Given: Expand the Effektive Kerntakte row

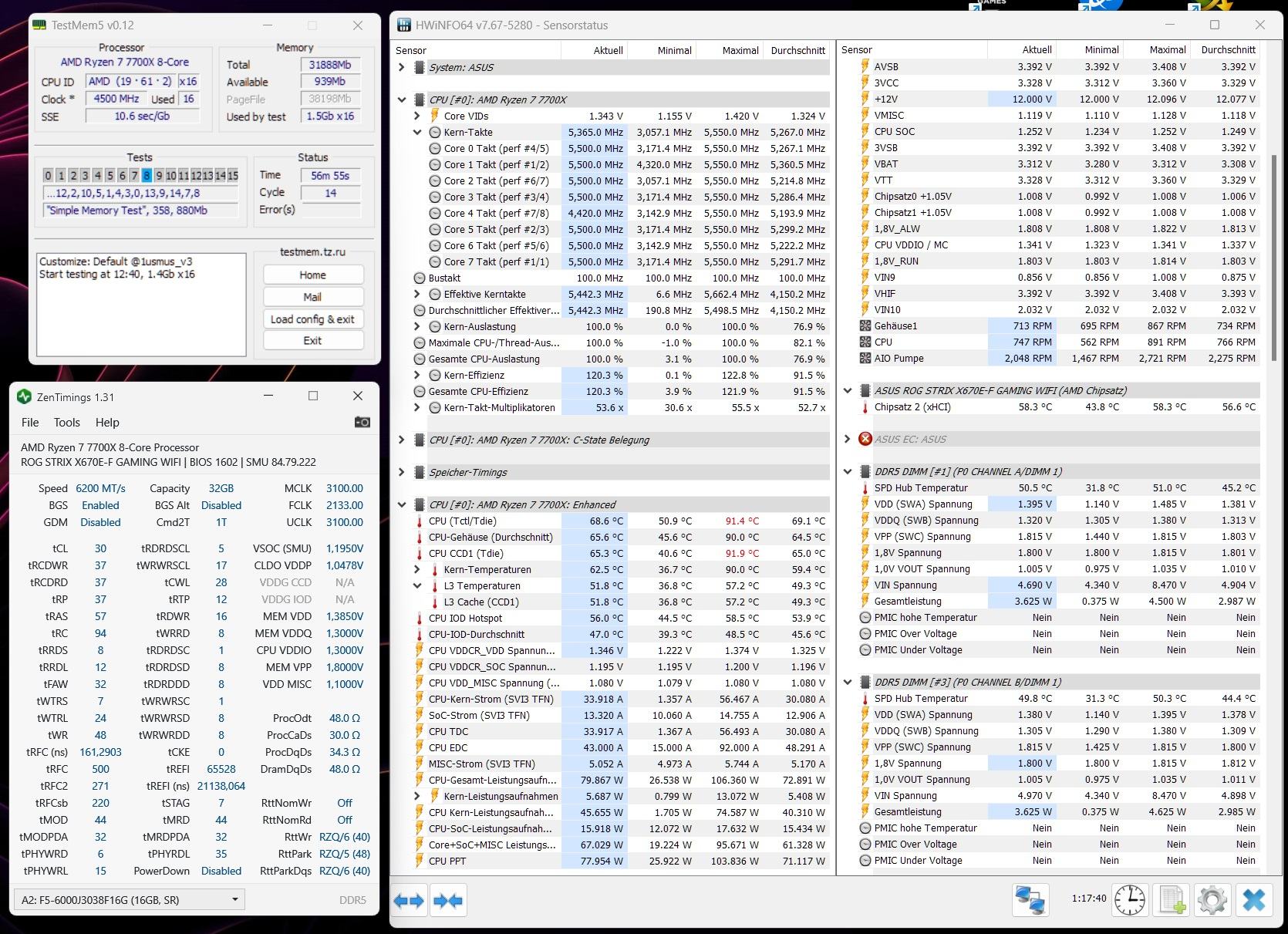Looking at the screenshot, I should click(417, 294).
